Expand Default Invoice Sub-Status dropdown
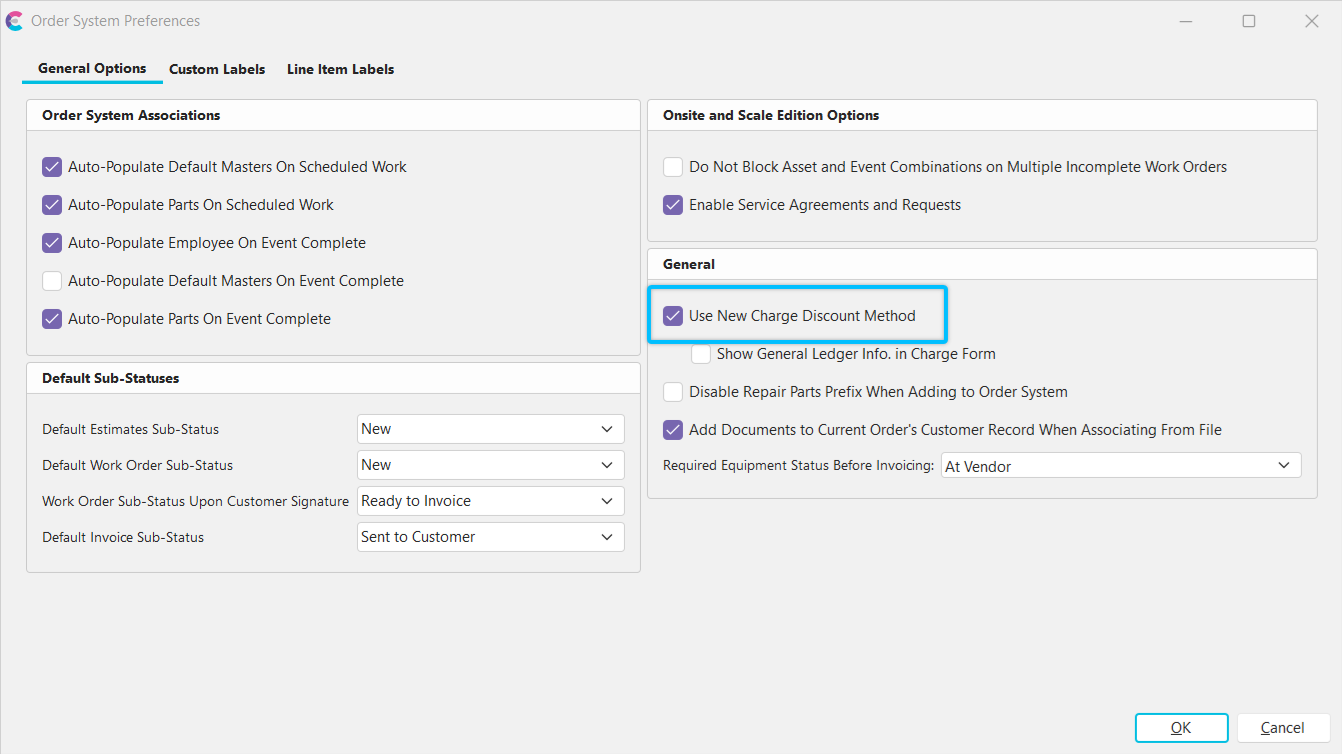1342x754 pixels. 490,537
